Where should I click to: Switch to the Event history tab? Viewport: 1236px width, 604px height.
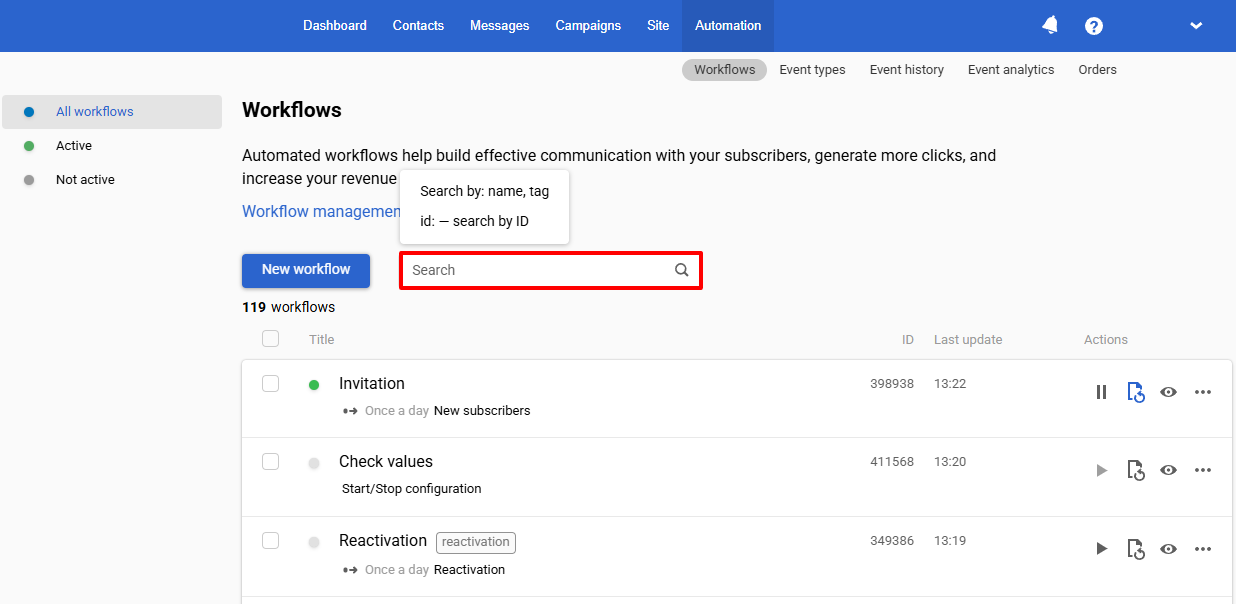[907, 70]
